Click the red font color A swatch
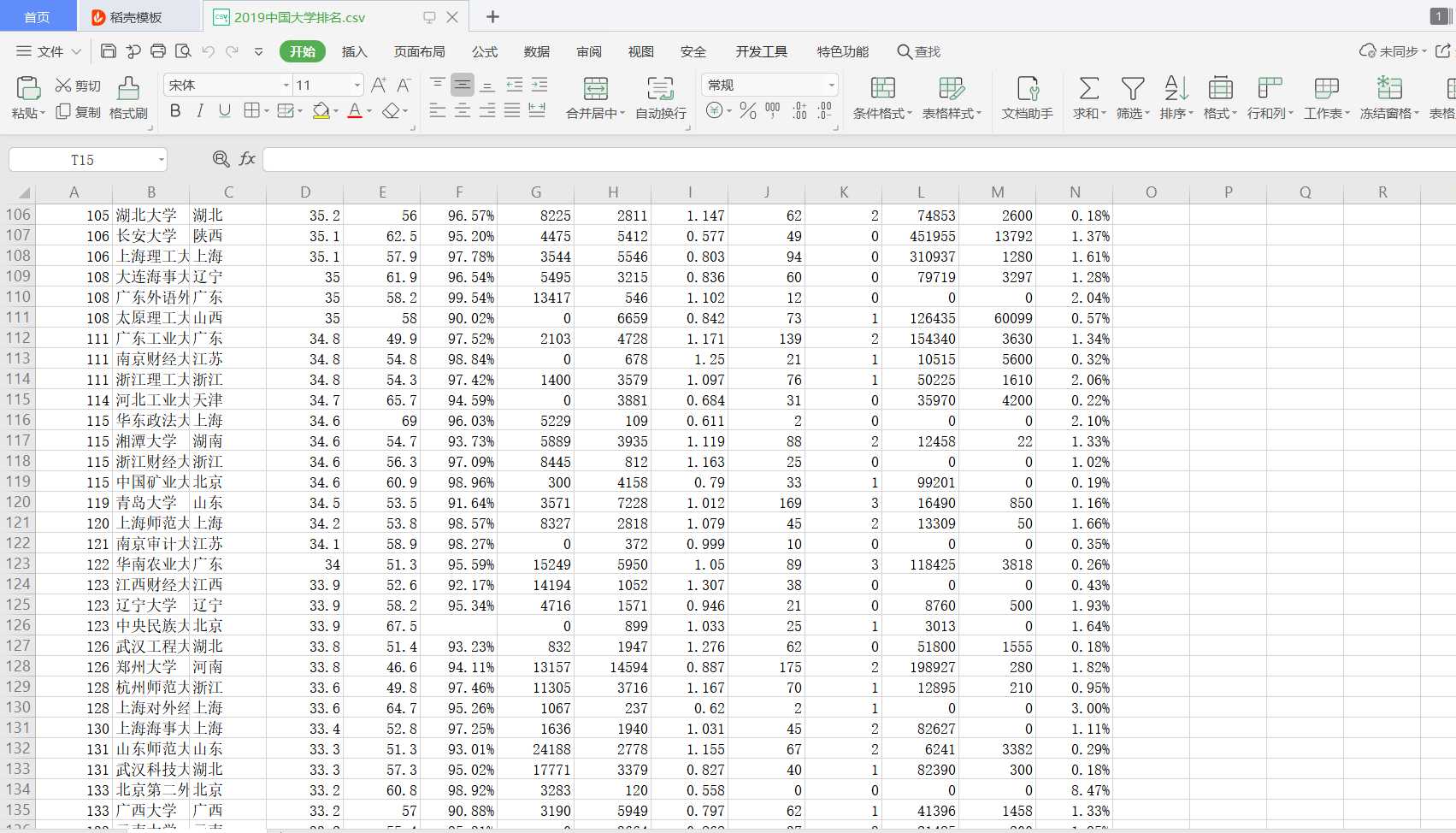This screenshot has height=833, width=1456. click(x=355, y=110)
